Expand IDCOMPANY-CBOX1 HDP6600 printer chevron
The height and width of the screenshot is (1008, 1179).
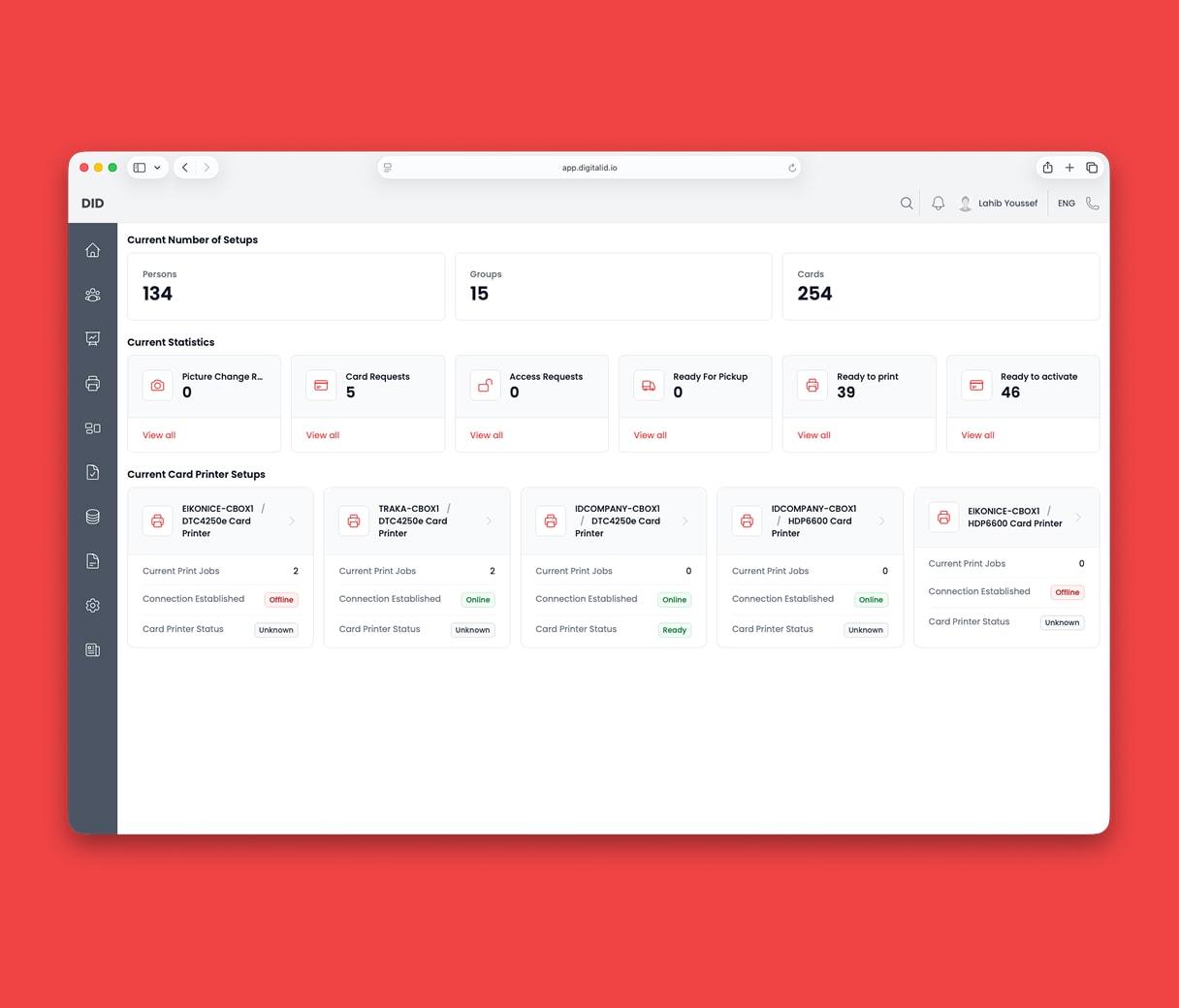881,521
